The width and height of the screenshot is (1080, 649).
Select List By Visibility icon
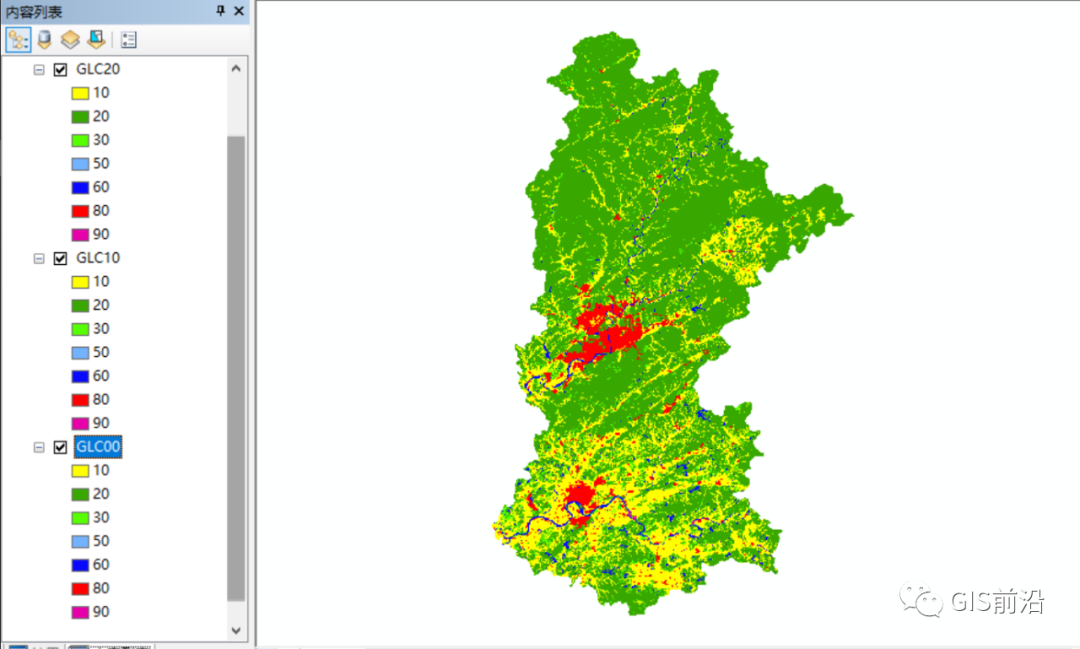point(70,39)
